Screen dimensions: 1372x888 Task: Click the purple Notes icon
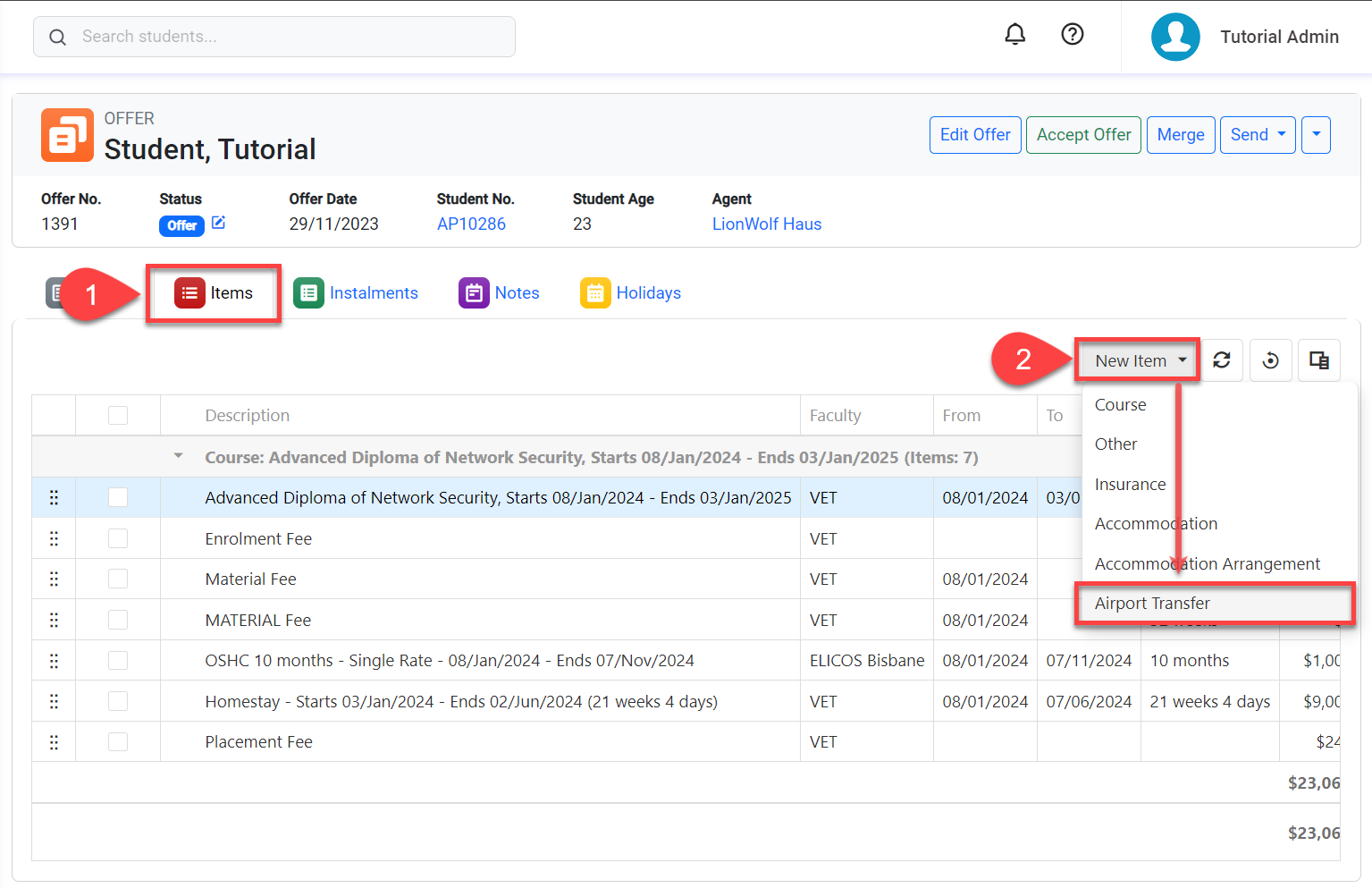(474, 293)
